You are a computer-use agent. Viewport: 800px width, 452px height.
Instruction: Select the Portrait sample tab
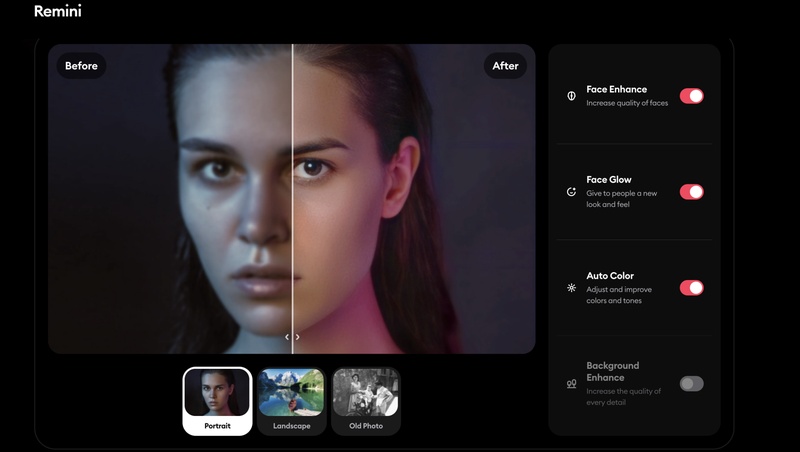(217, 401)
